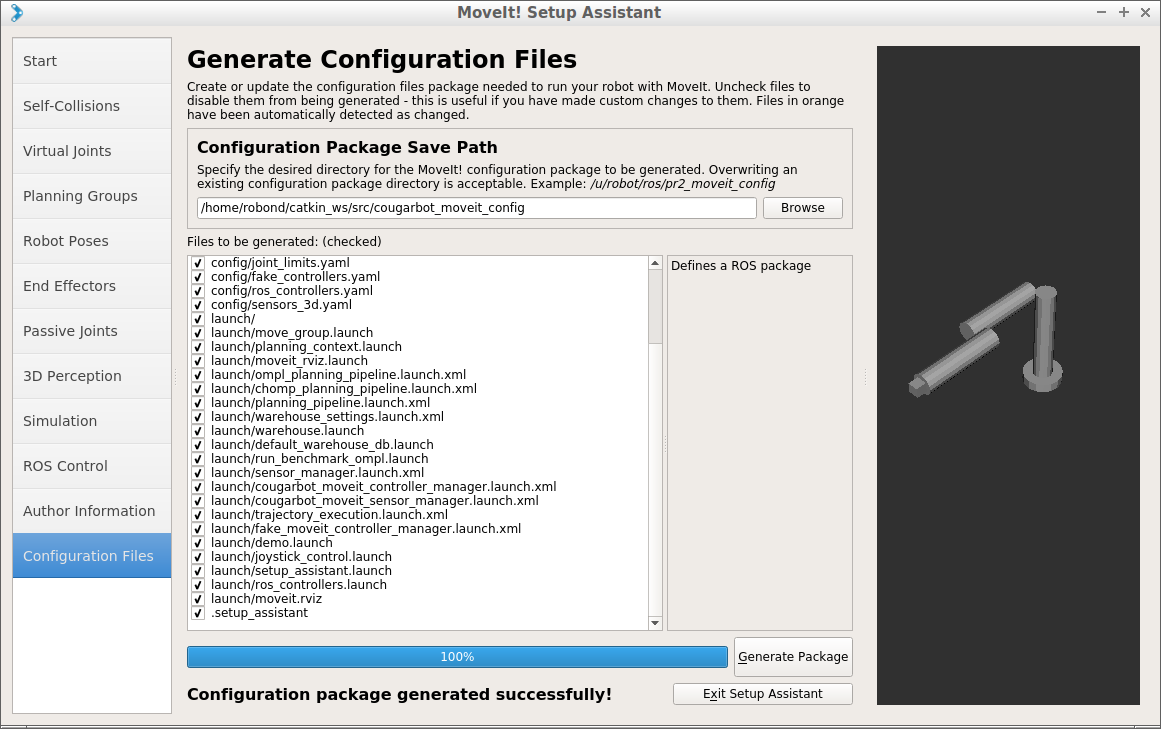The width and height of the screenshot is (1161, 729).
Task: Go to Planning Groups tab
Action: (92, 196)
